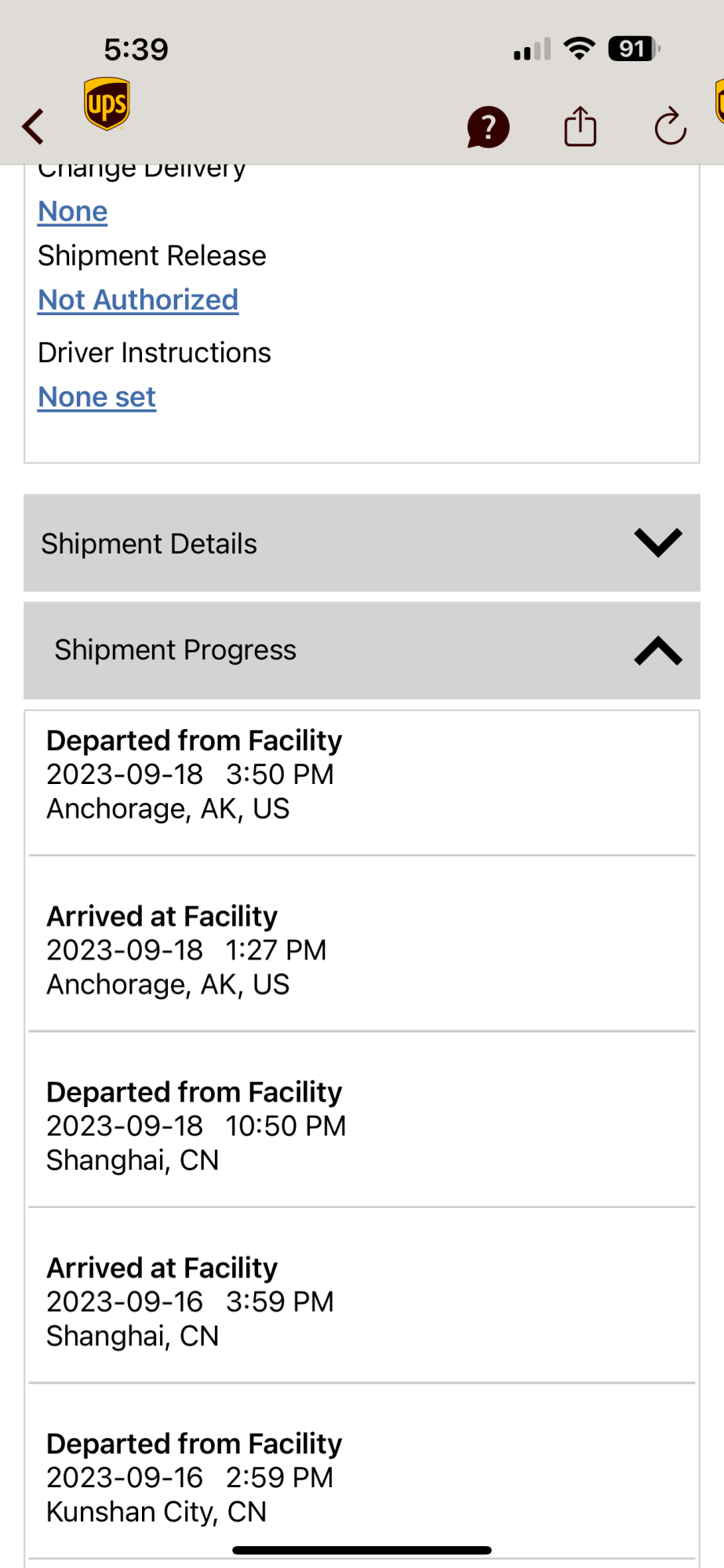724x1568 pixels.
Task: Tap the home indicator bar
Action: point(362,1550)
